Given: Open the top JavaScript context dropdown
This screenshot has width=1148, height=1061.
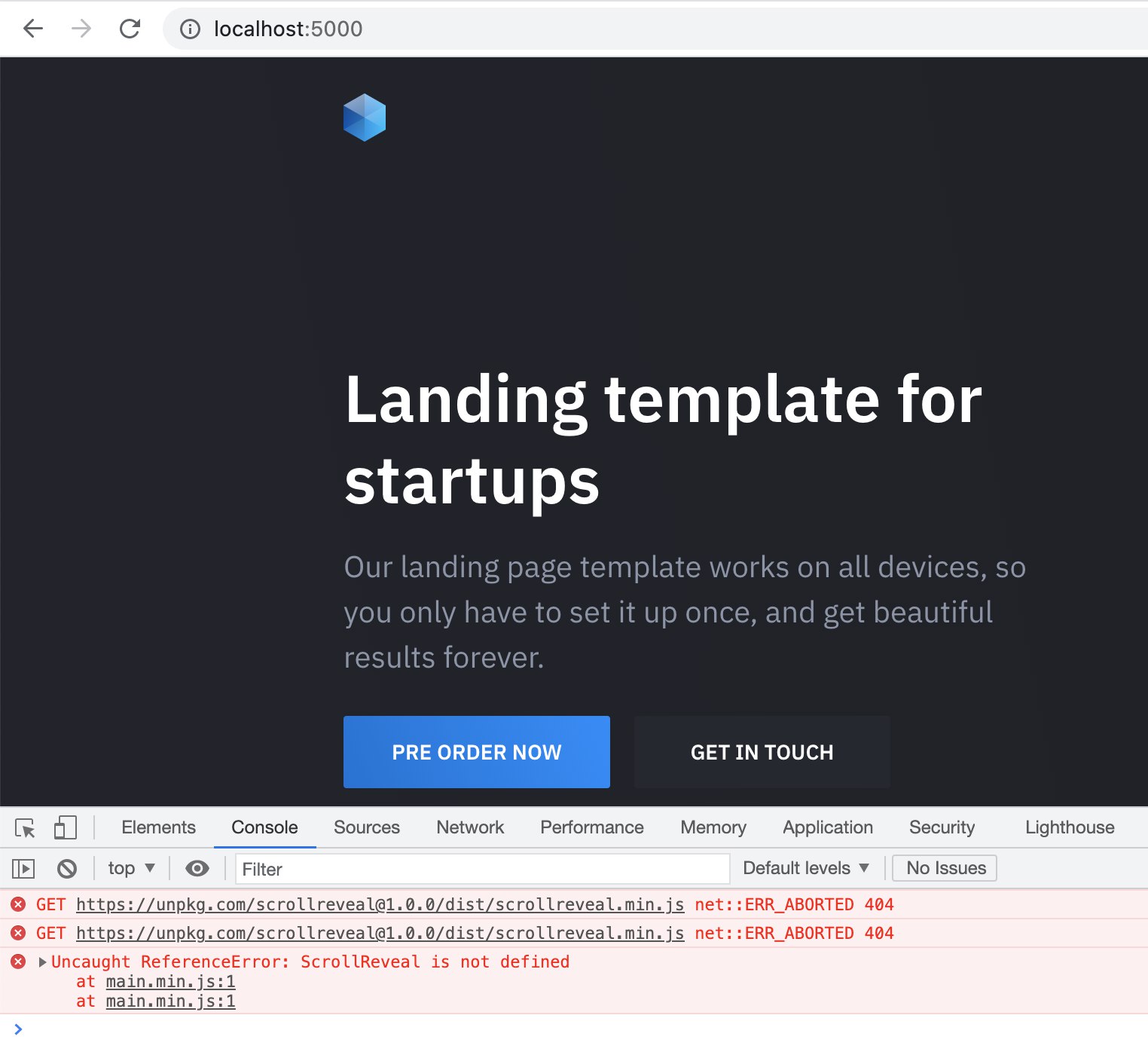Looking at the screenshot, I should click(131, 868).
